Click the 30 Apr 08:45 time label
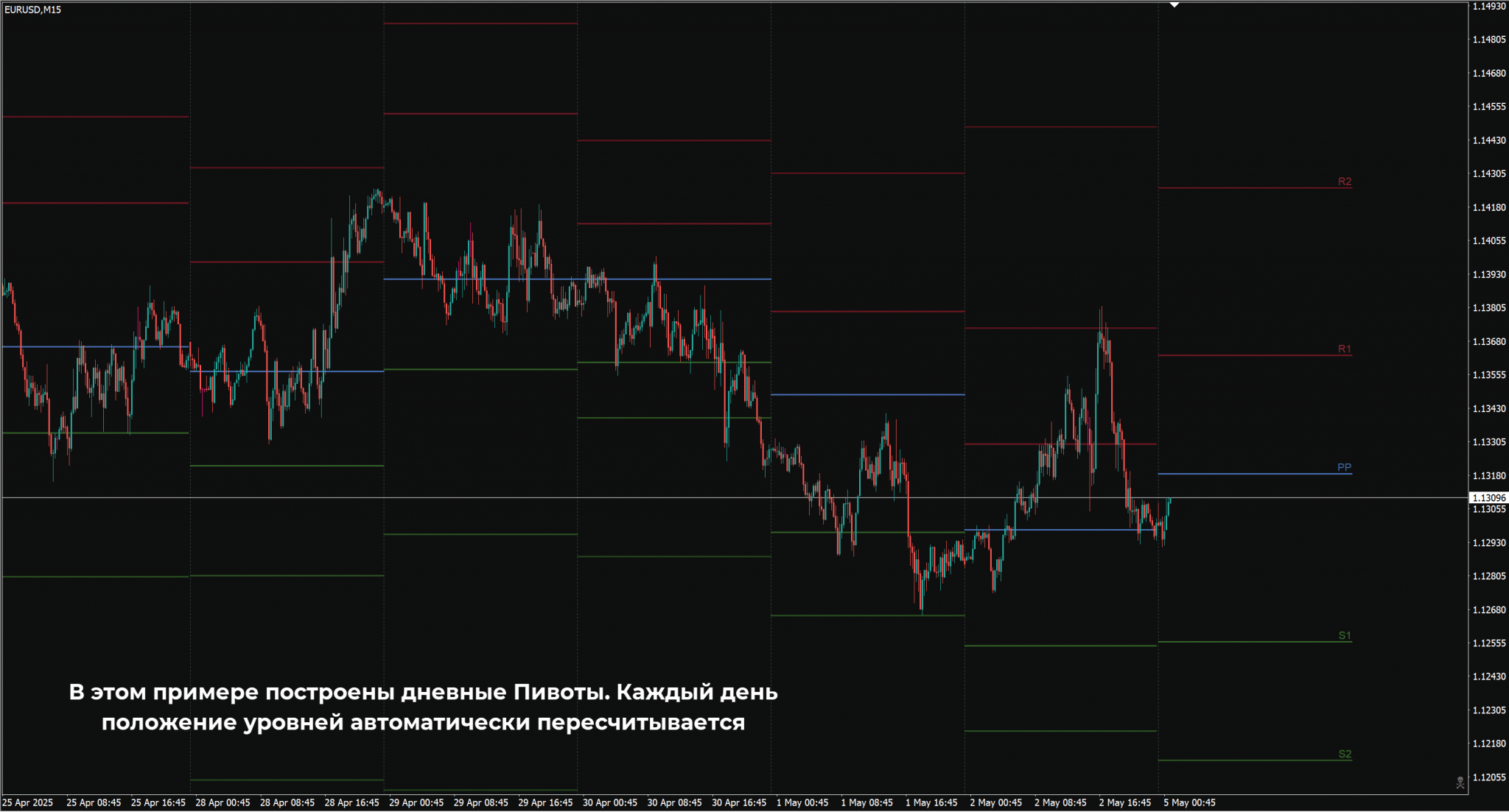The image size is (1509, 812). click(x=674, y=802)
